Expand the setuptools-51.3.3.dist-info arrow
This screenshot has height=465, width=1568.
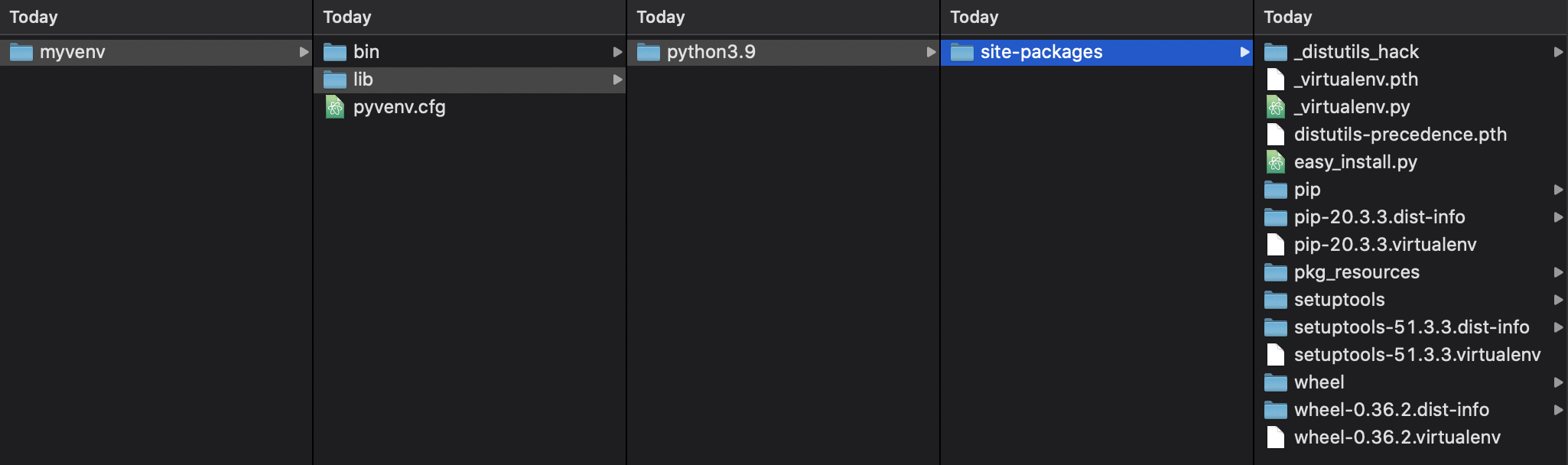(x=1558, y=327)
